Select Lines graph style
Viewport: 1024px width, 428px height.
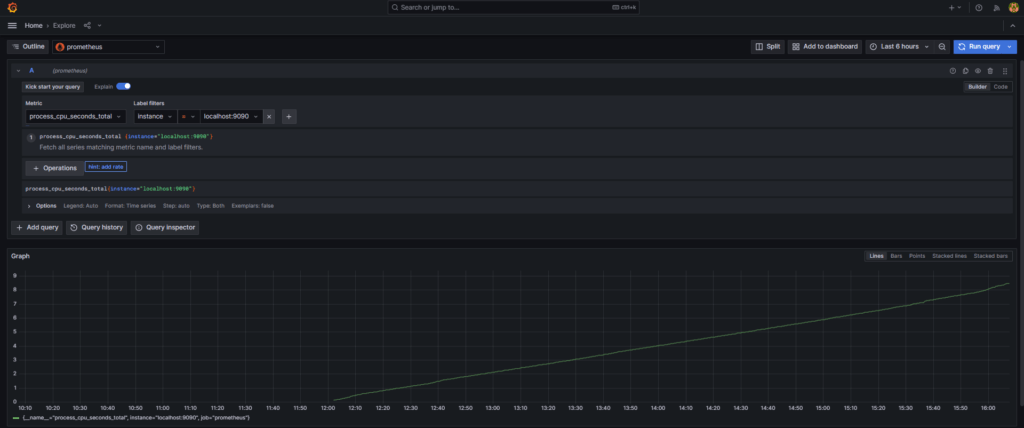[x=876, y=256]
